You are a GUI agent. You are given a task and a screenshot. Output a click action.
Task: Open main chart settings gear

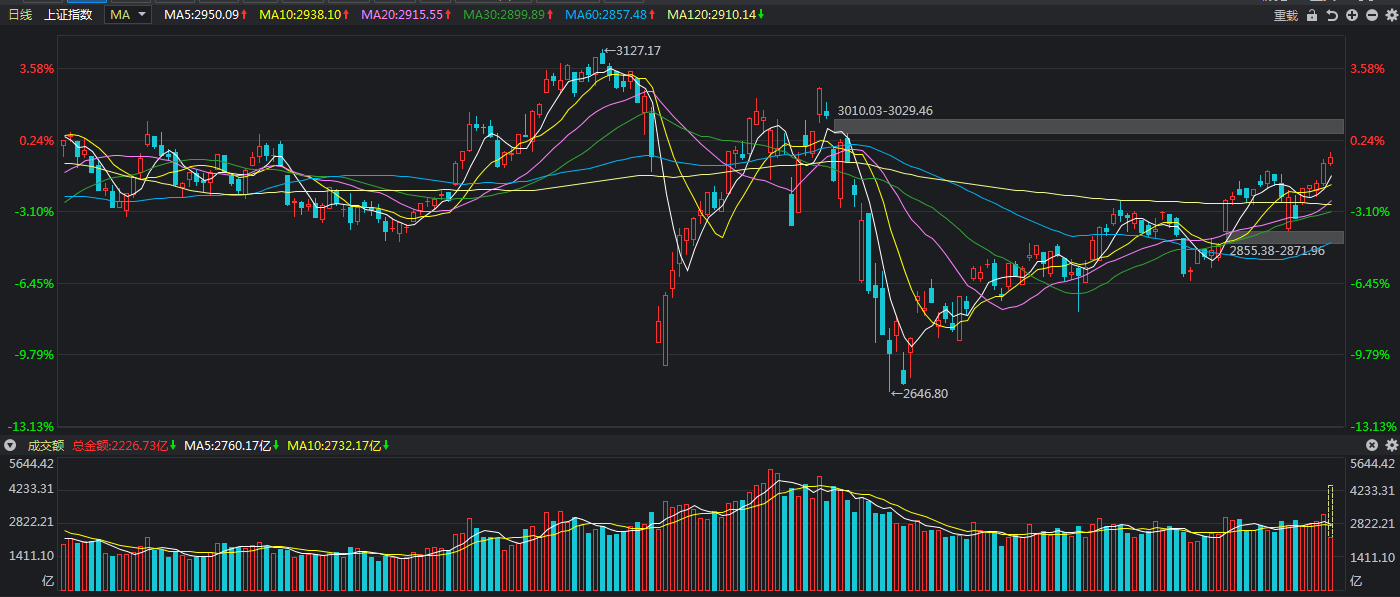click(1390, 15)
